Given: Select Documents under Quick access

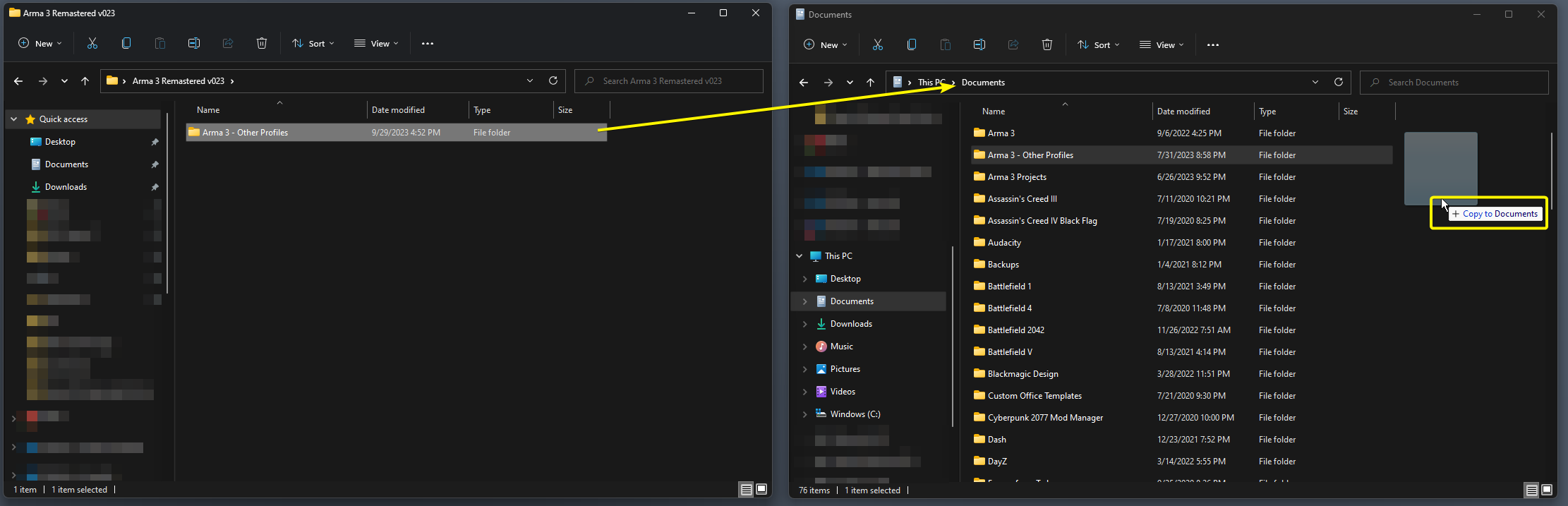Looking at the screenshot, I should pos(66,164).
